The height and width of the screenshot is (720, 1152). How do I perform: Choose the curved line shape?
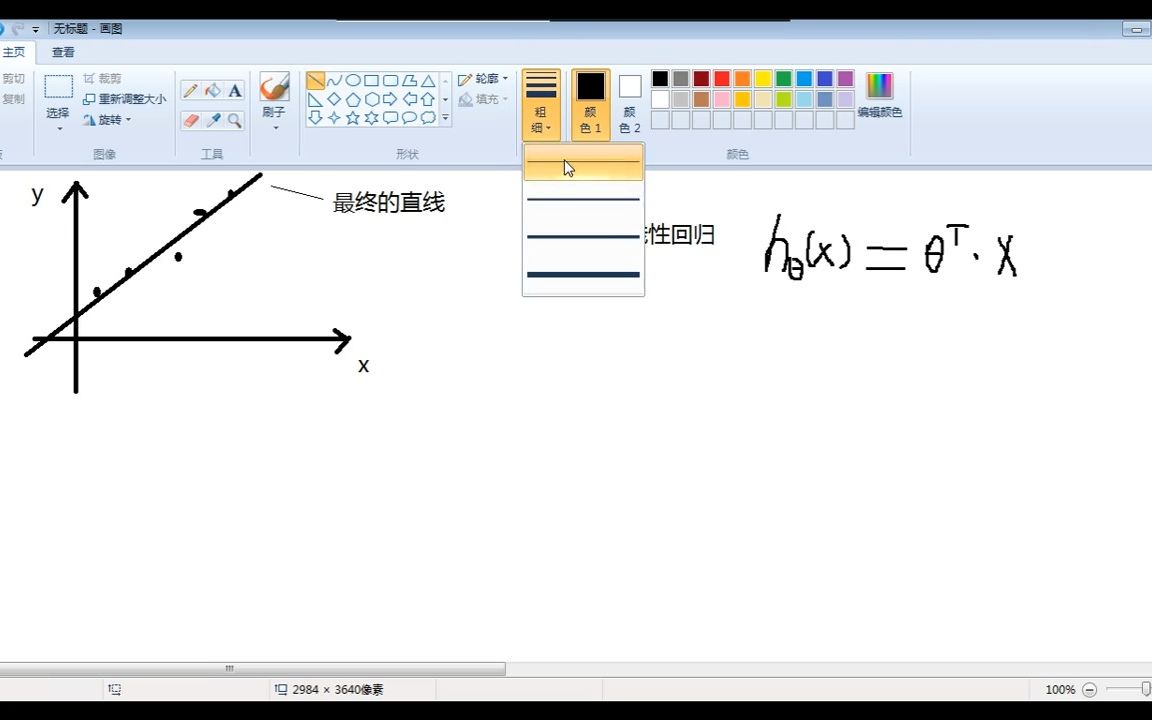(335, 80)
